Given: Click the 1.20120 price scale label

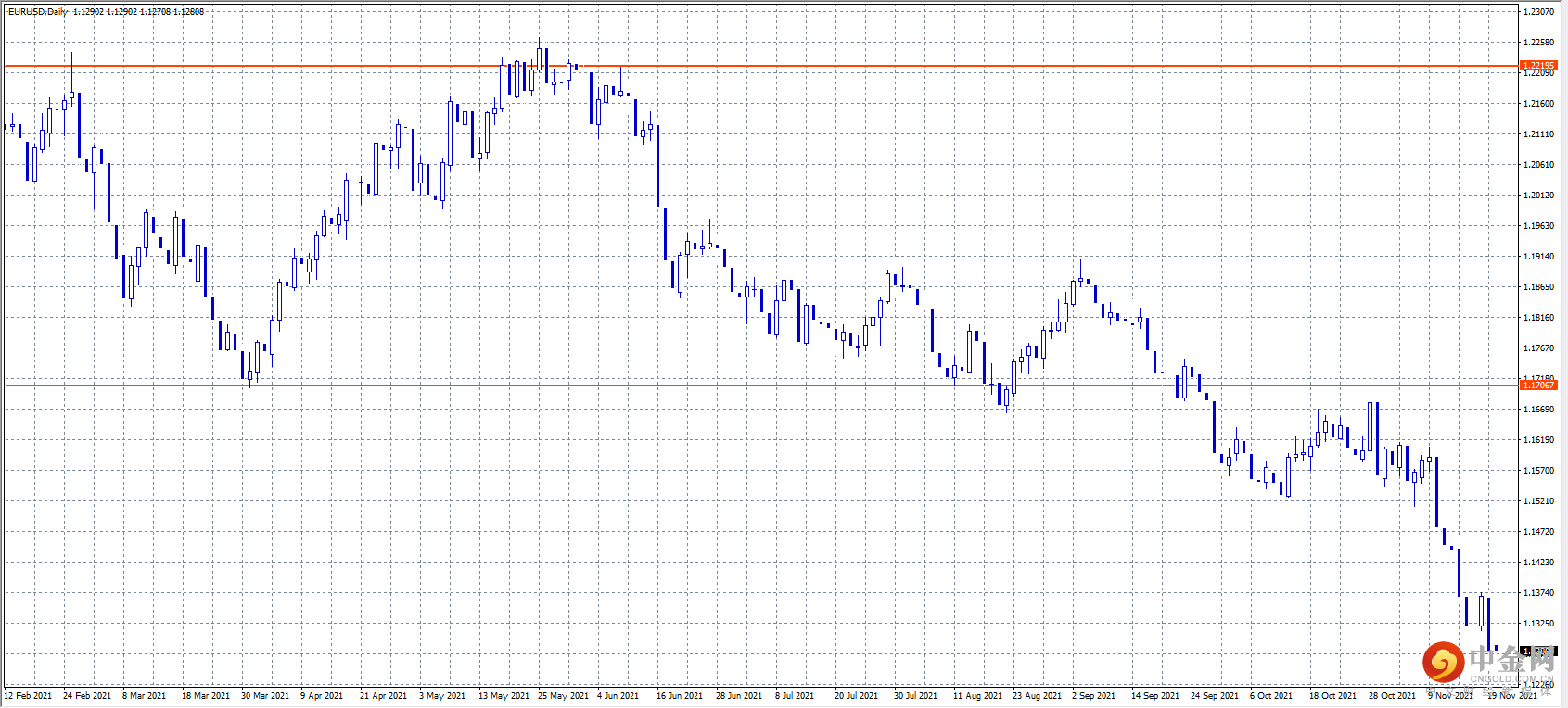Looking at the screenshot, I should pos(1539,196).
